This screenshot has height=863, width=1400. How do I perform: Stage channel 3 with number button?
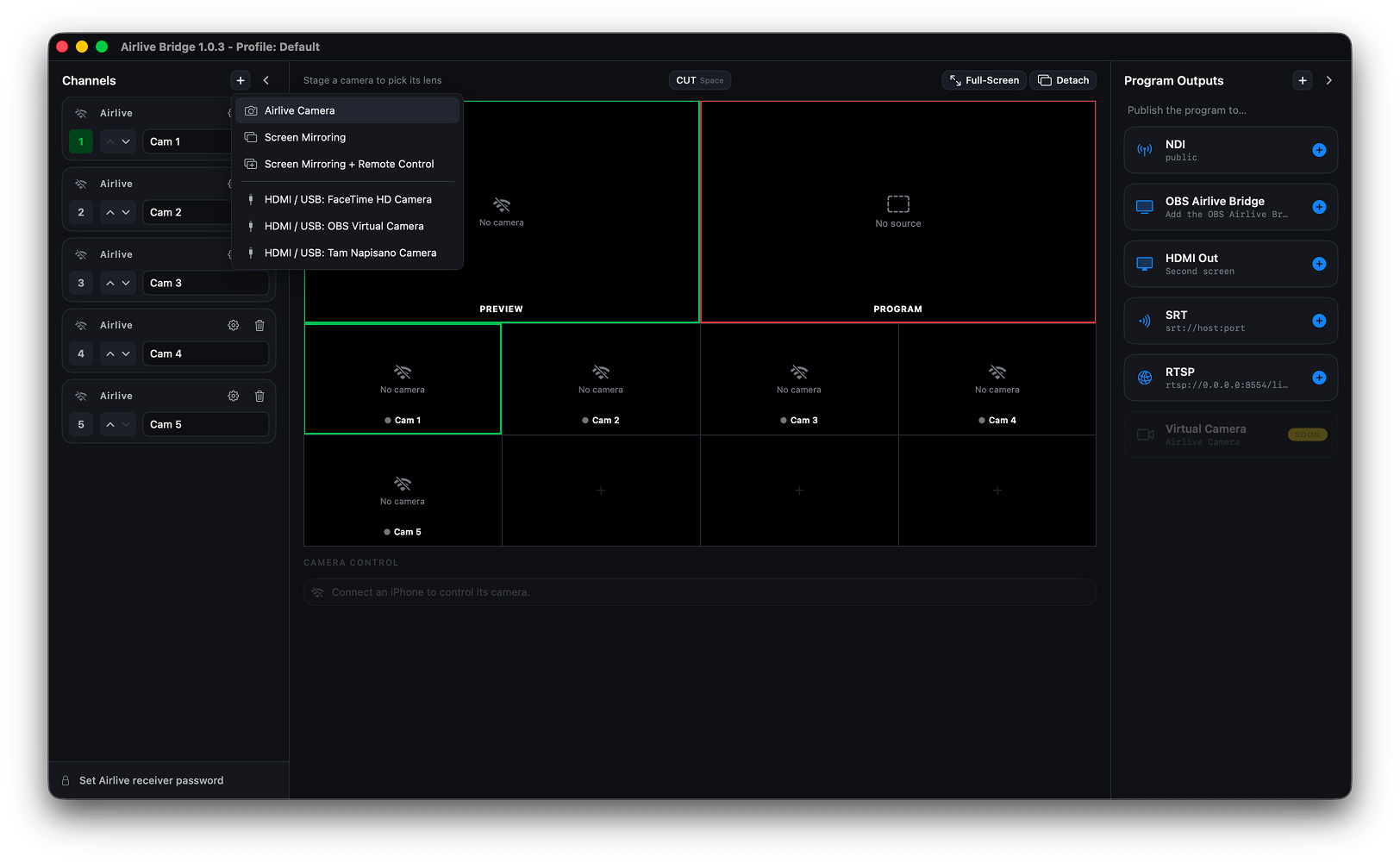81,283
